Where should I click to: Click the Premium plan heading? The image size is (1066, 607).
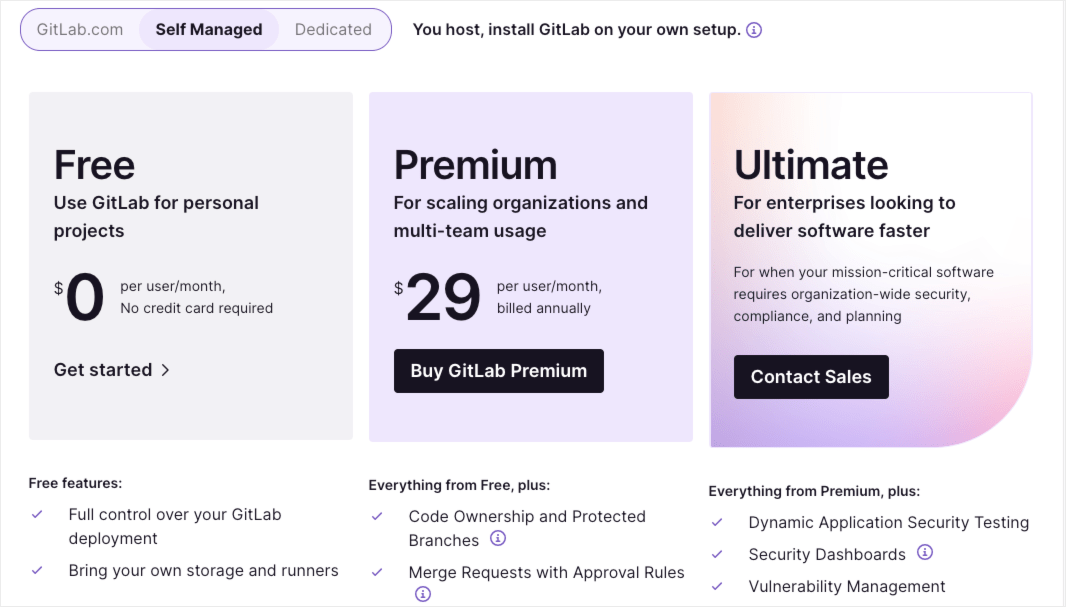pyautogui.click(x=475, y=165)
